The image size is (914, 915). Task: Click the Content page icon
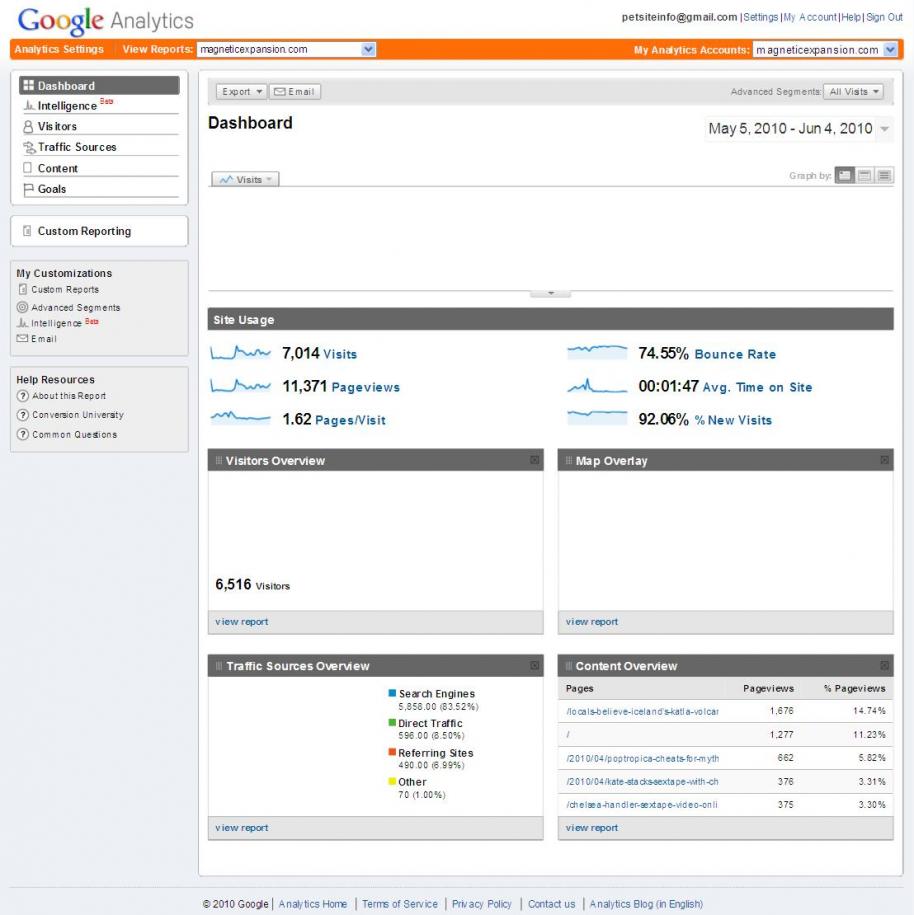click(27, 167)
